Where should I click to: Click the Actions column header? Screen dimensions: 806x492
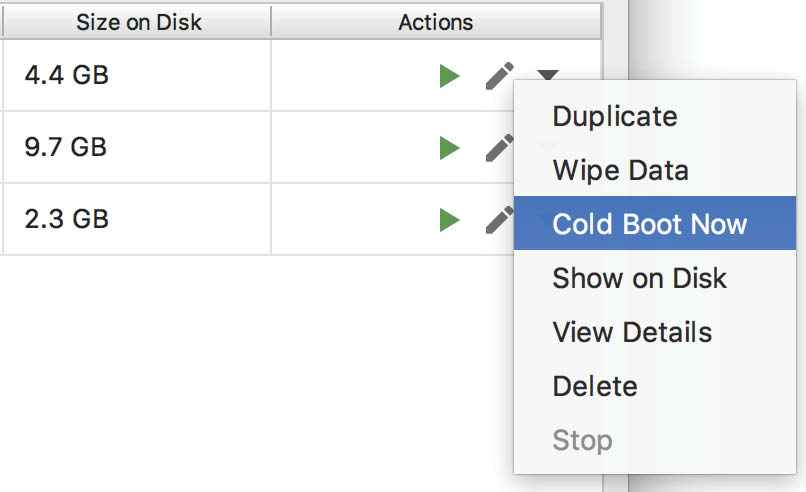click(435, 21)
